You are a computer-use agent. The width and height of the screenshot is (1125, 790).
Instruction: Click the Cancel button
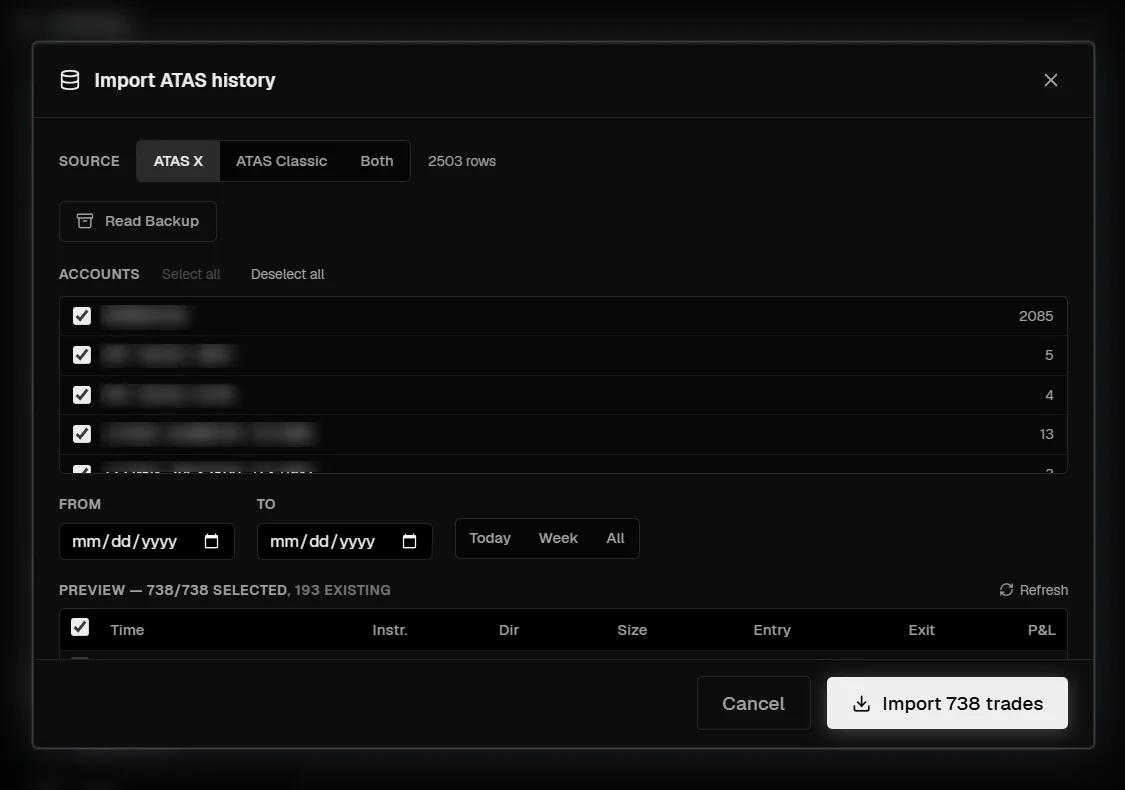point(753,703)
